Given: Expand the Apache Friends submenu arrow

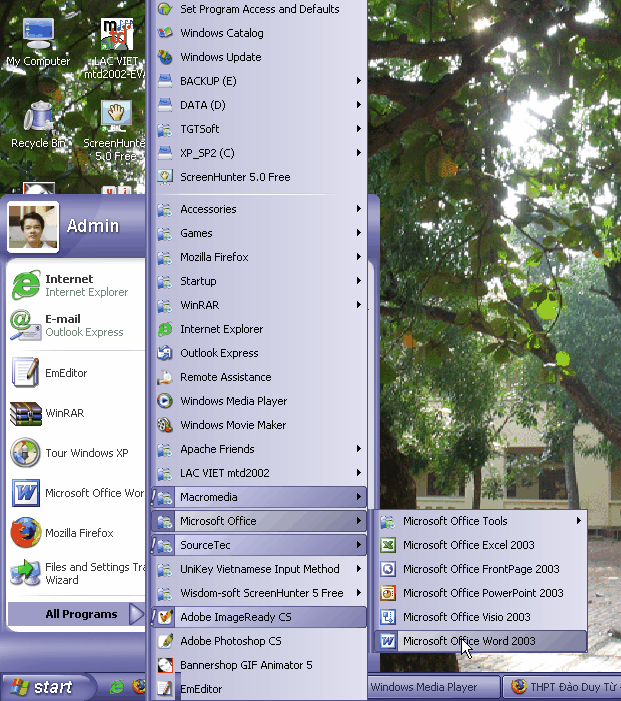Looking at the screenshot, I should click(x=358, y=449).
